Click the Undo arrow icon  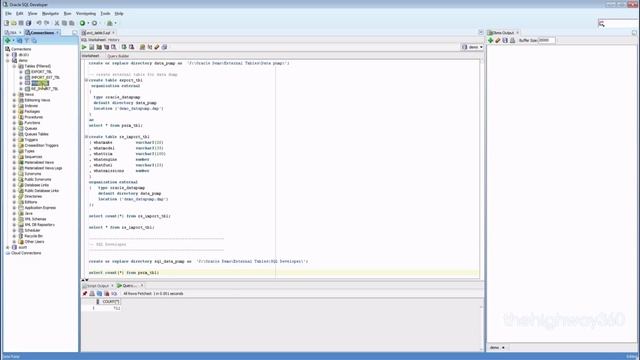point(39,23)
